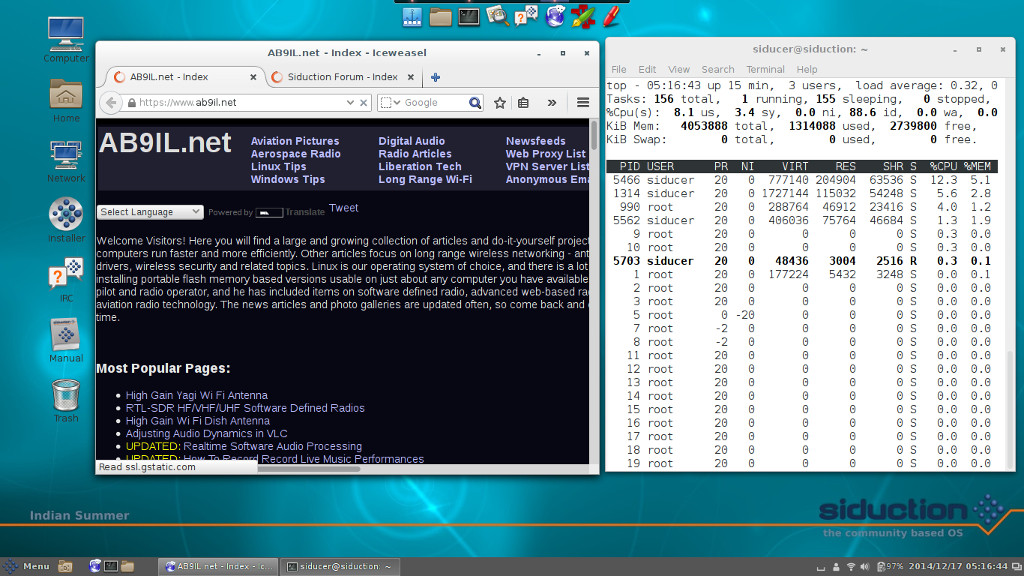Open the search engine selector dropdown

(x=390, y=103)
